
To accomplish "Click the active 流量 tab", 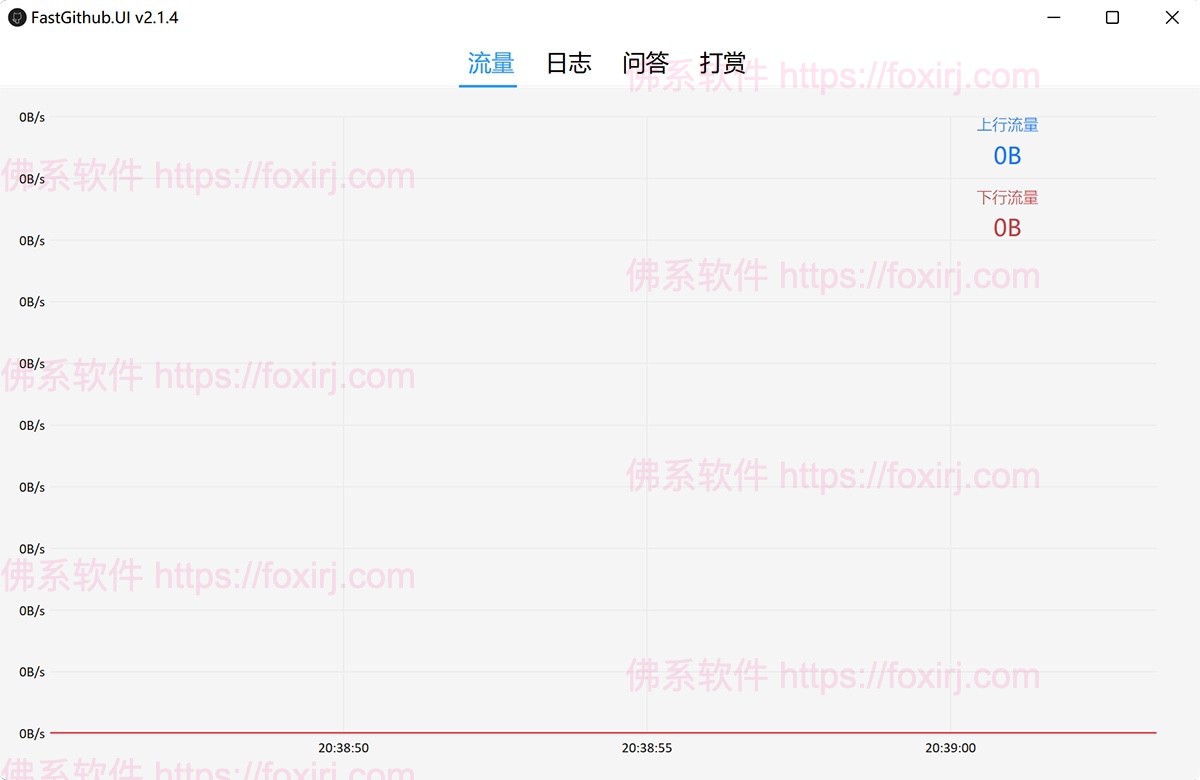I will (x=488, y=62).
